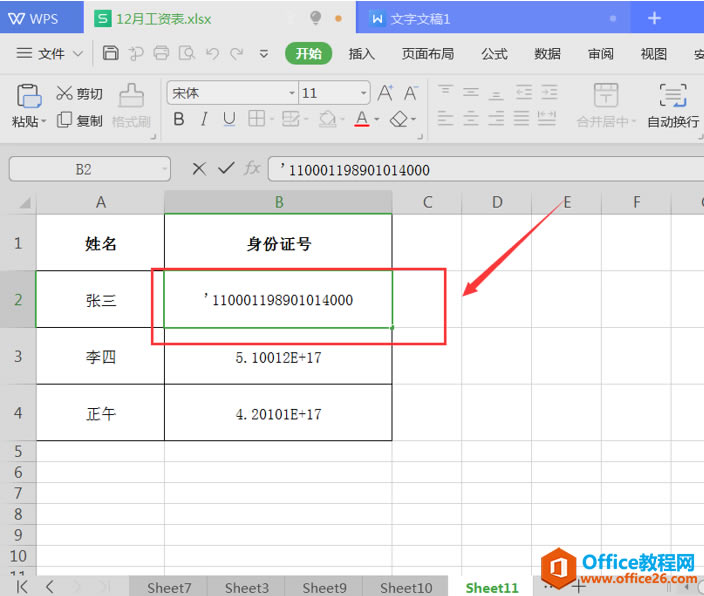
Task: Click the Undo arrow icon
Action: [x=212, y=54]
